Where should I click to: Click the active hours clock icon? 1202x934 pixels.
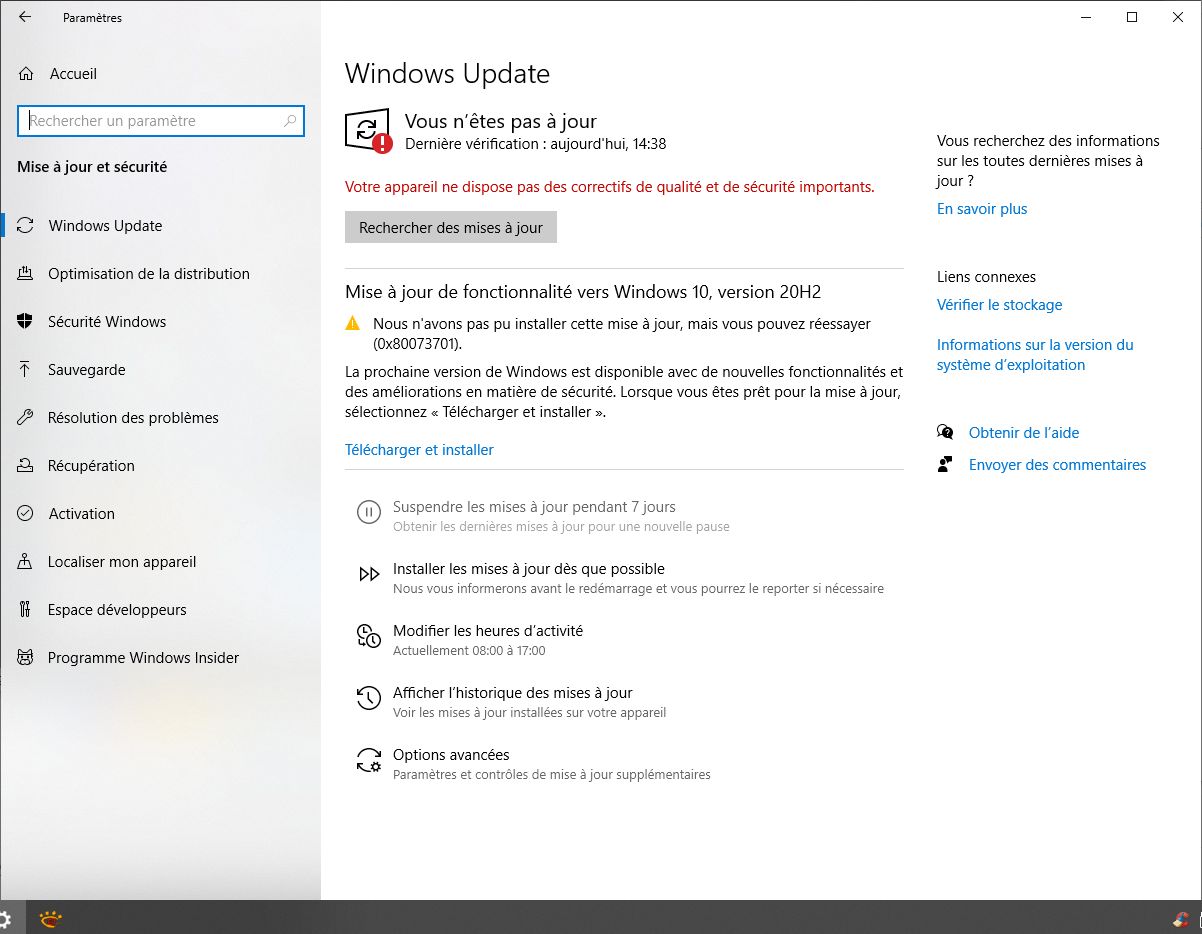(369, 636)
